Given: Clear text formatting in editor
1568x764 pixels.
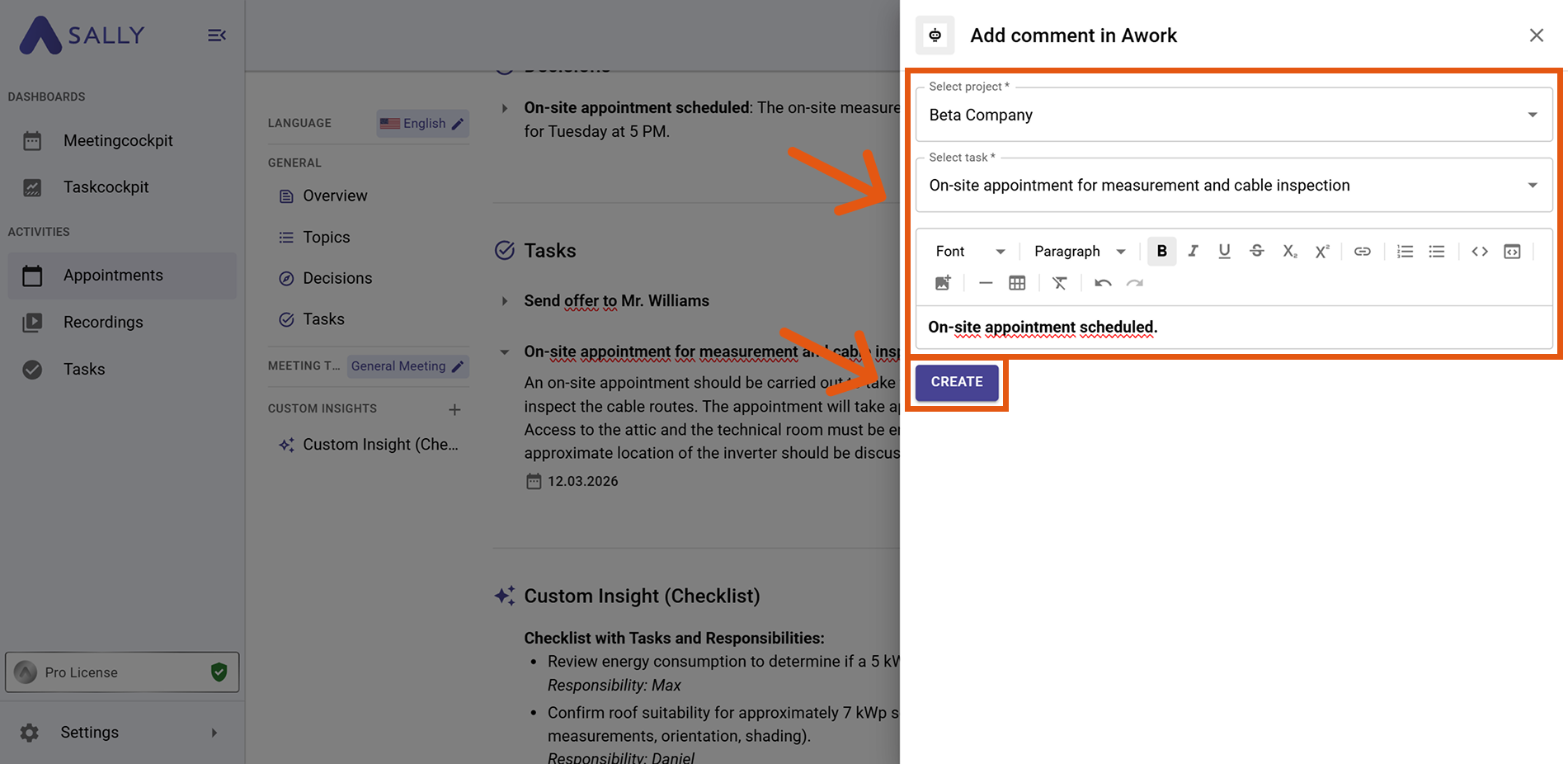Looking at the screenshot, I should coord(1060,283).
